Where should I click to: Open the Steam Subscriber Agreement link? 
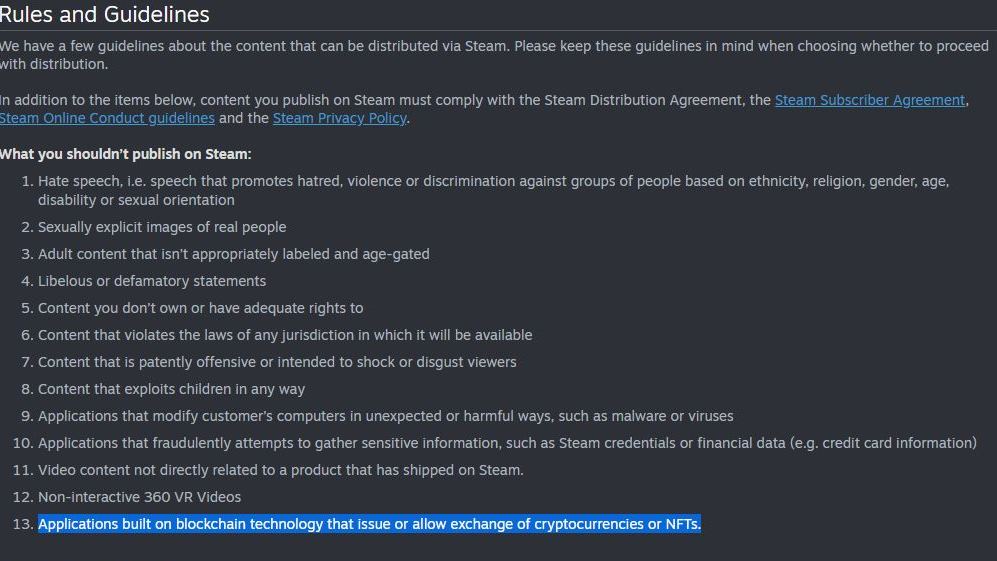tap(870, 100)
